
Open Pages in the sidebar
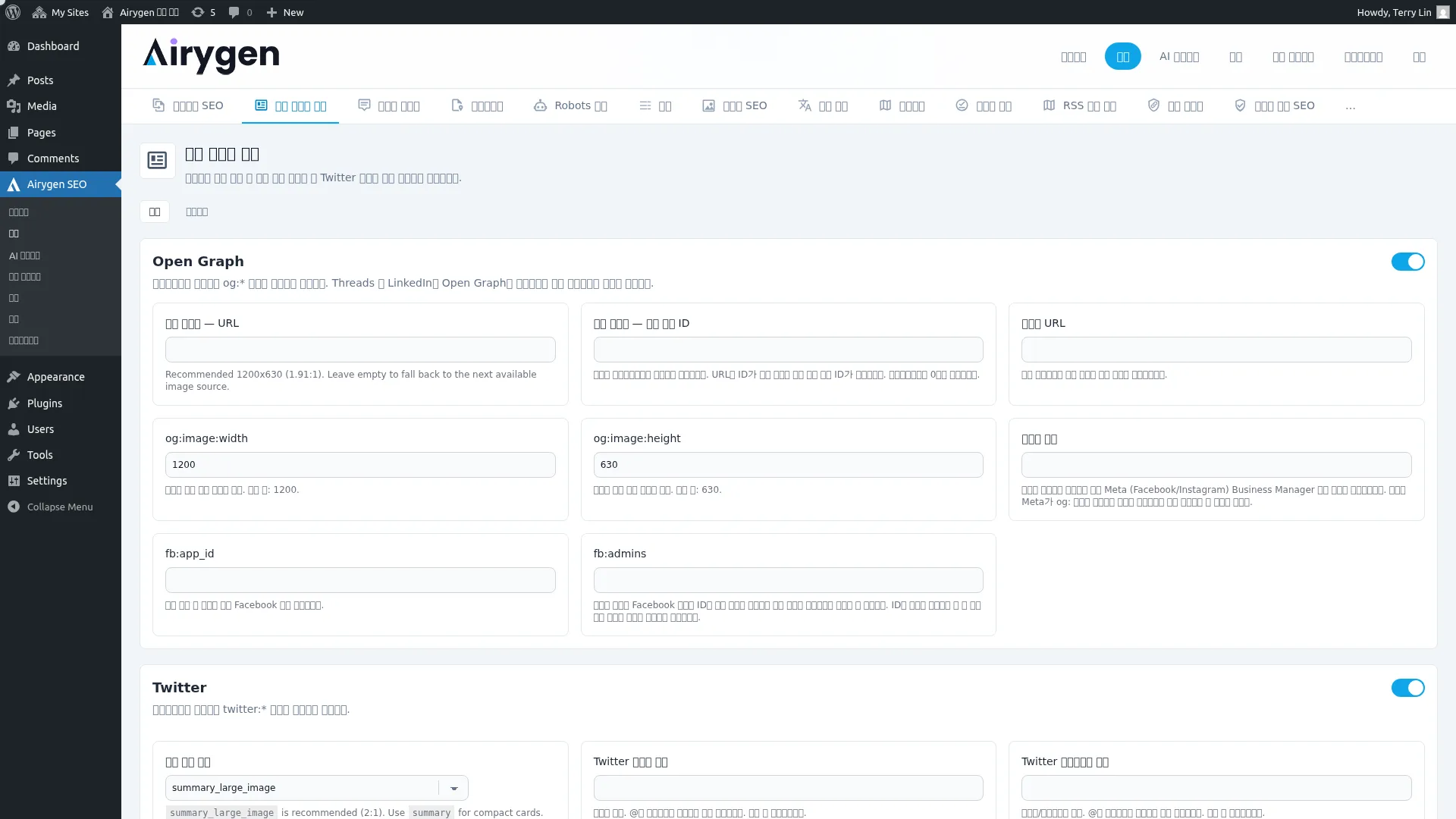[61, 133]
